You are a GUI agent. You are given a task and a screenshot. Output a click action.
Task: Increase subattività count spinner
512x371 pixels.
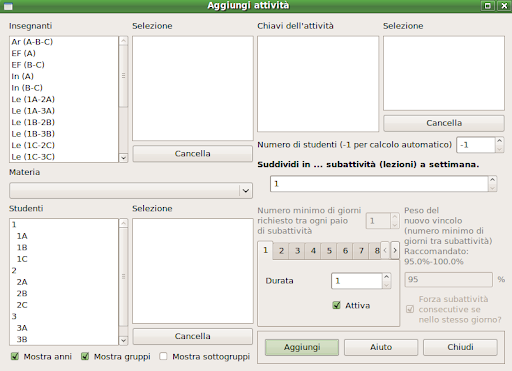pyautogui.click(x=492, y=180)
